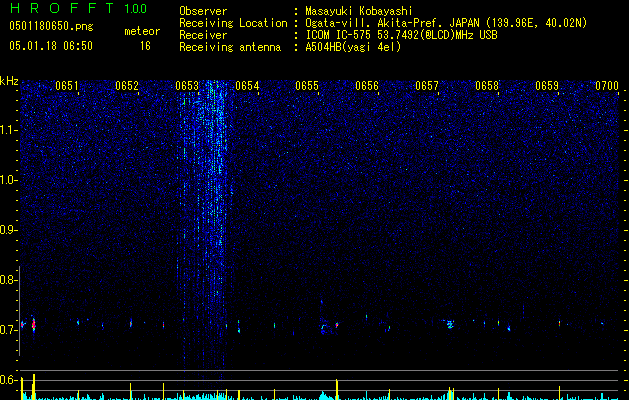This screenshot has height=400, width=629.
Task: Select the Ogata-vill. Akita-Pref. JAPAN location text
Action: click(446, 23)
